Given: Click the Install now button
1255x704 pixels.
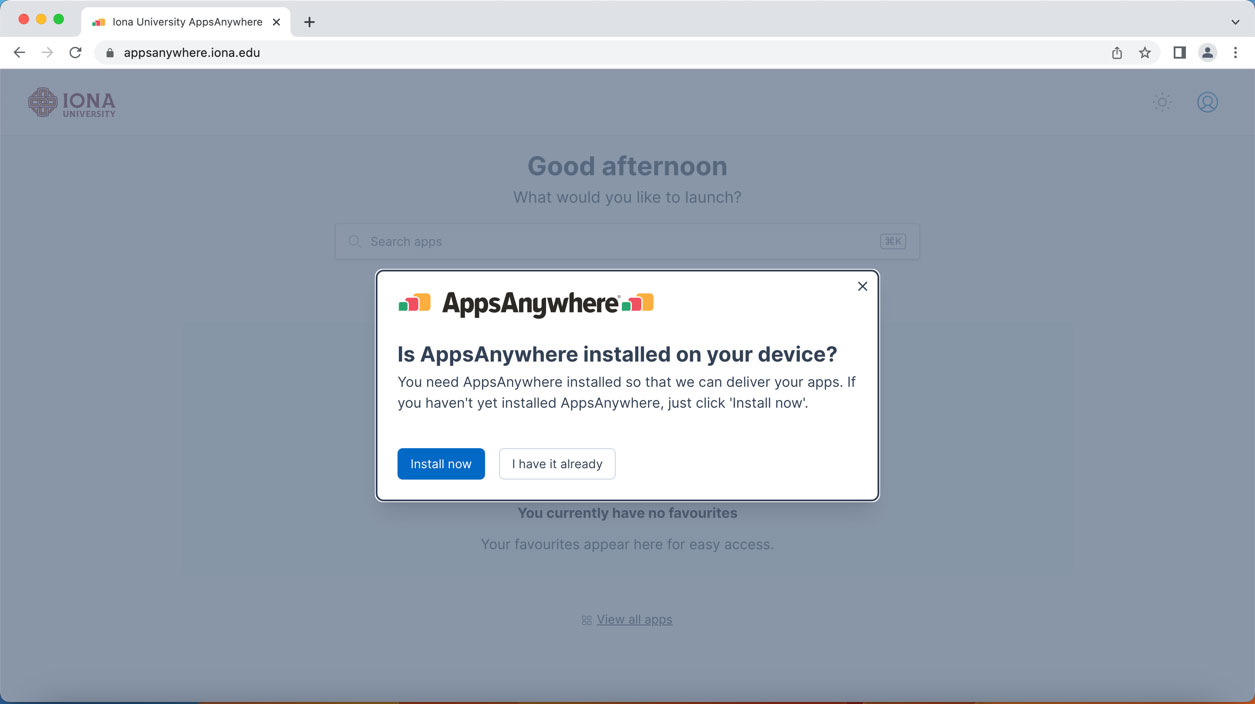Looking at the screenshot, I should [441, 464].
